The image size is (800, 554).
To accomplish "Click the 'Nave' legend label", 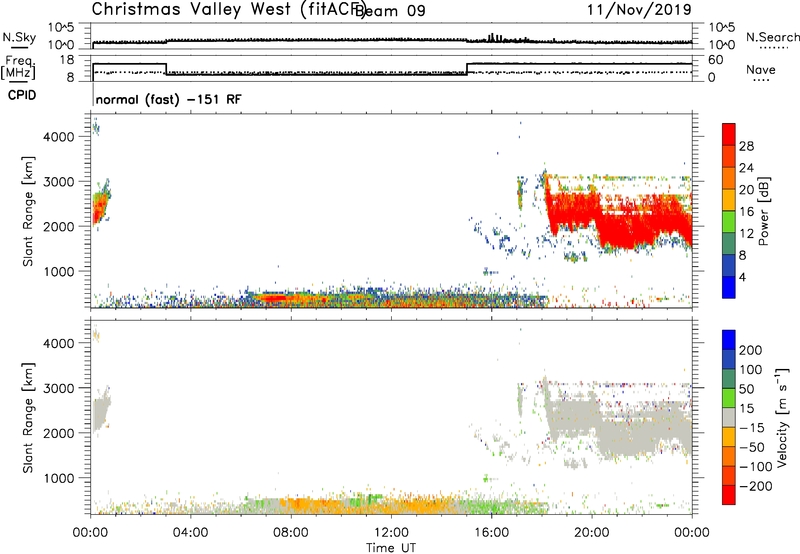I will [761, 69].
